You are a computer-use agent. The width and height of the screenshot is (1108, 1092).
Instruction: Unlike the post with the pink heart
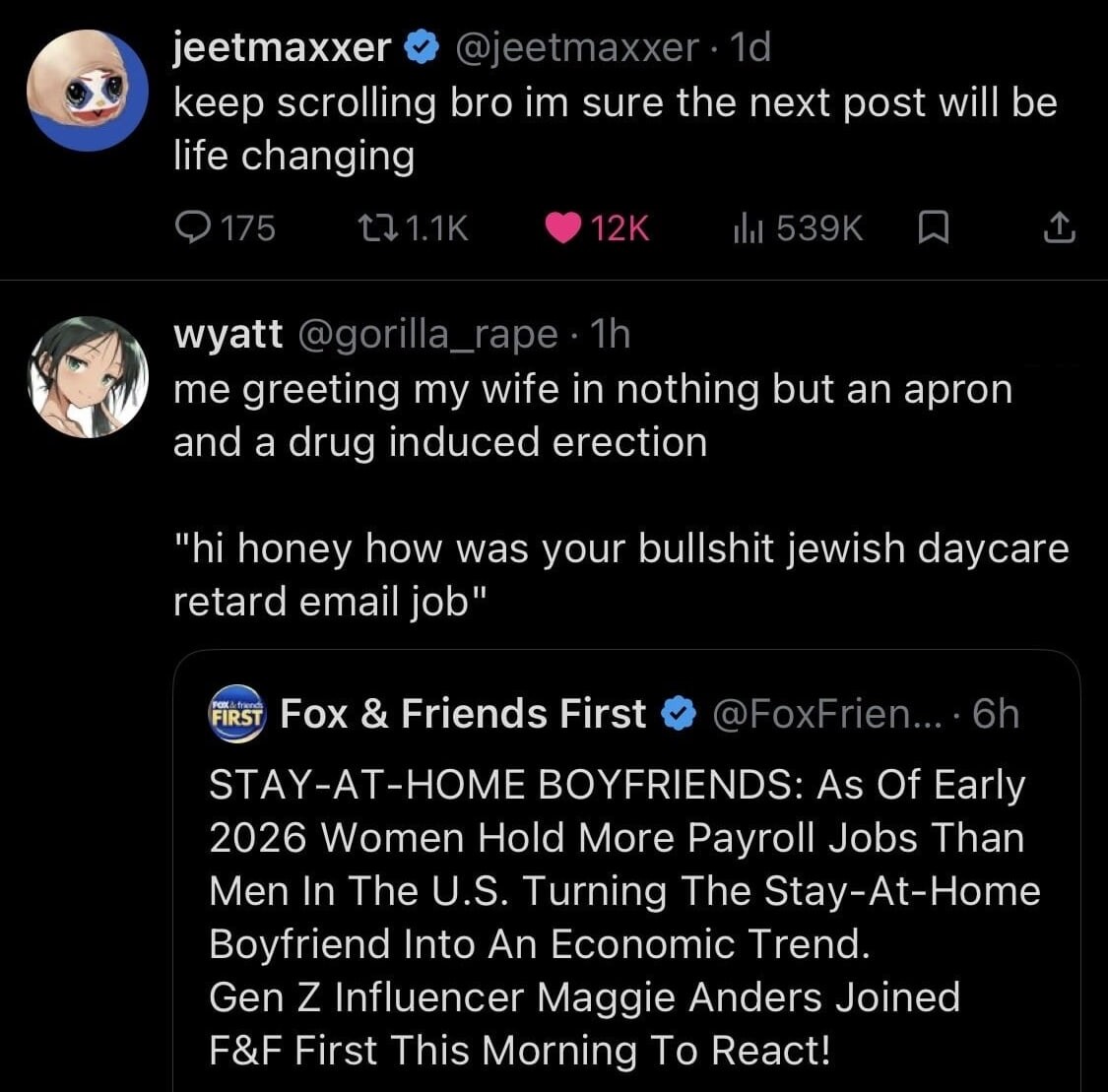[x=562, y=228]
